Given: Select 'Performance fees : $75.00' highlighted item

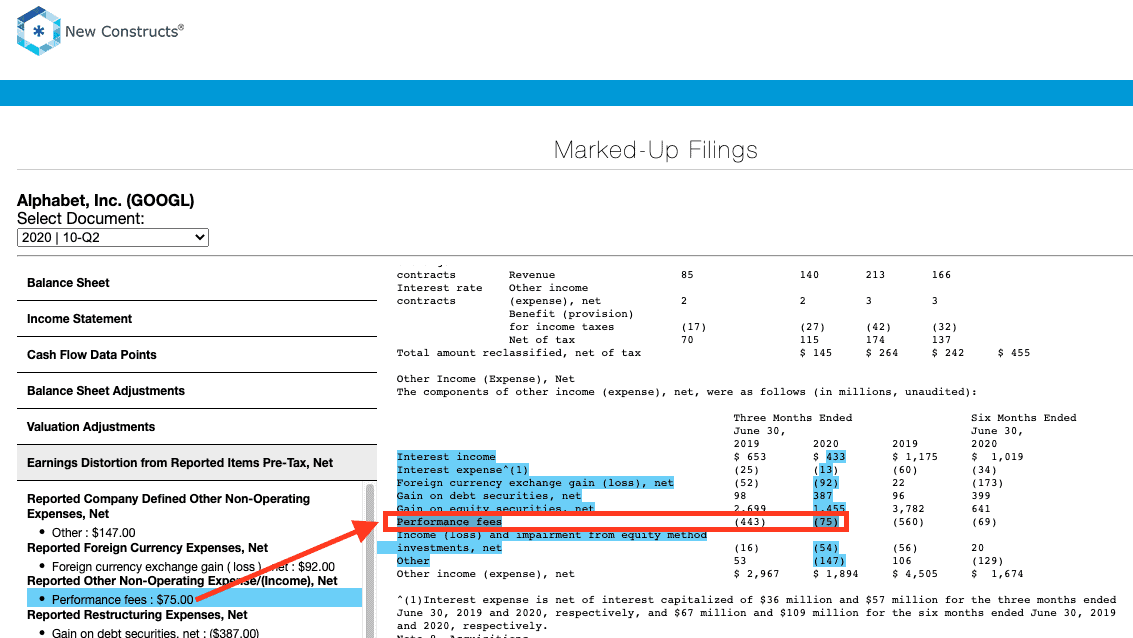Looking at the screenshot, I should pyautogui.click(x=194, y=598).
